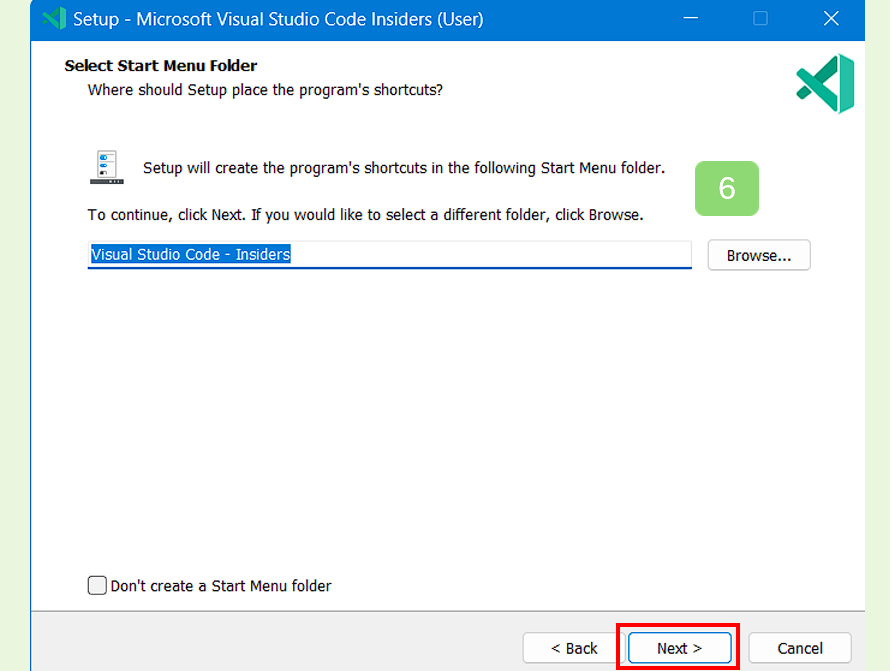
Task: Open the Browse... folder dialog
Action: pyautogui.click(x=759, y=255)
